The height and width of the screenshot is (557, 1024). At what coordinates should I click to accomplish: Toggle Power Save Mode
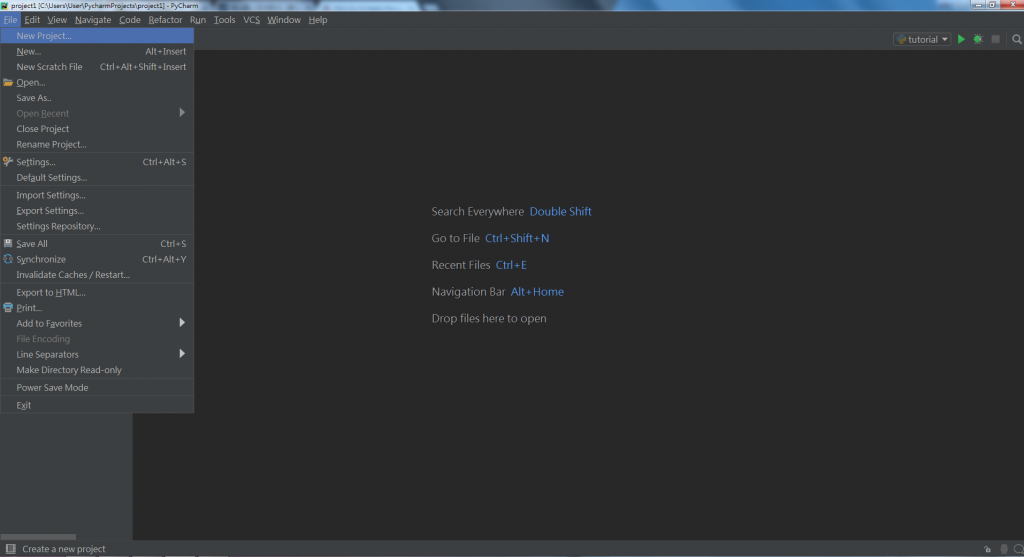click(x=97, y=388)
